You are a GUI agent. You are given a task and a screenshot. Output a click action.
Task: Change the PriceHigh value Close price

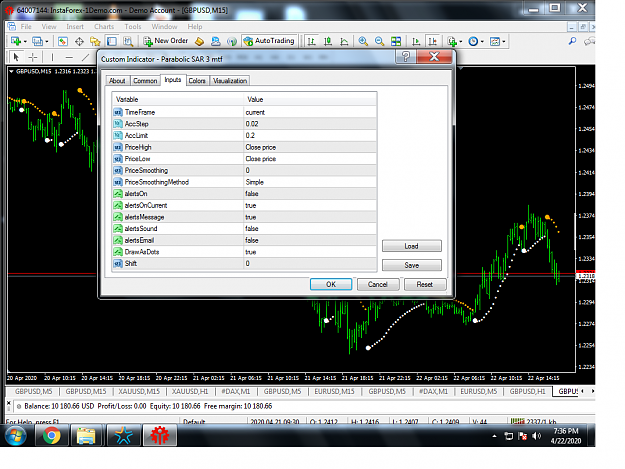pos(310,147)
